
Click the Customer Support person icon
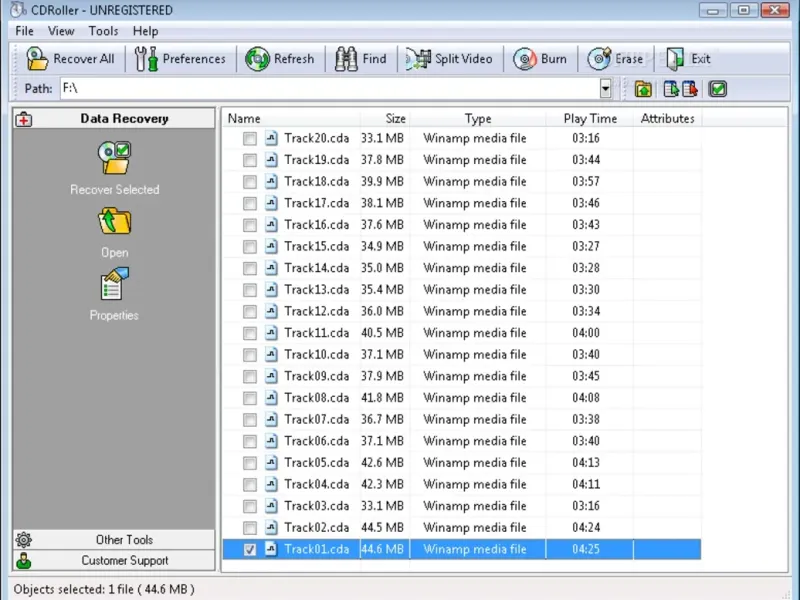(x=23, y=560)
